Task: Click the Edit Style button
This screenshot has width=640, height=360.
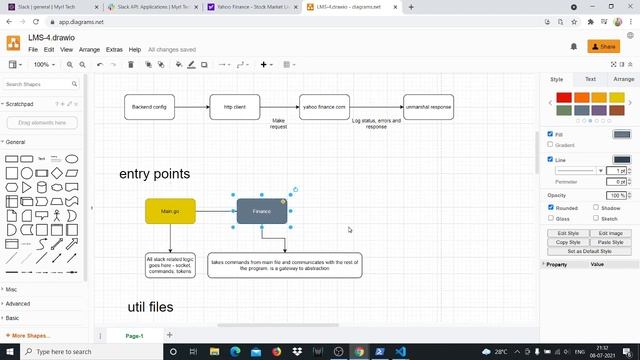Action: click(568, 233)
